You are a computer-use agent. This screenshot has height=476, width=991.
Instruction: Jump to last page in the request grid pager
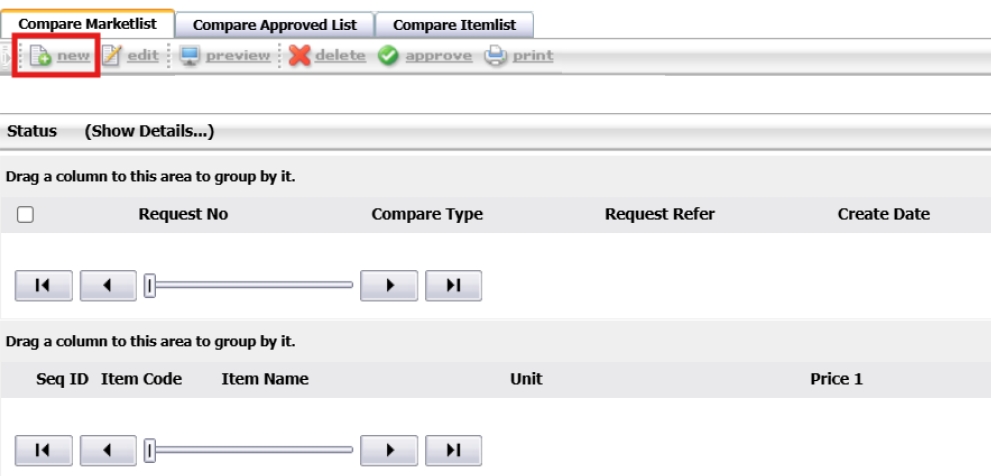453,286
